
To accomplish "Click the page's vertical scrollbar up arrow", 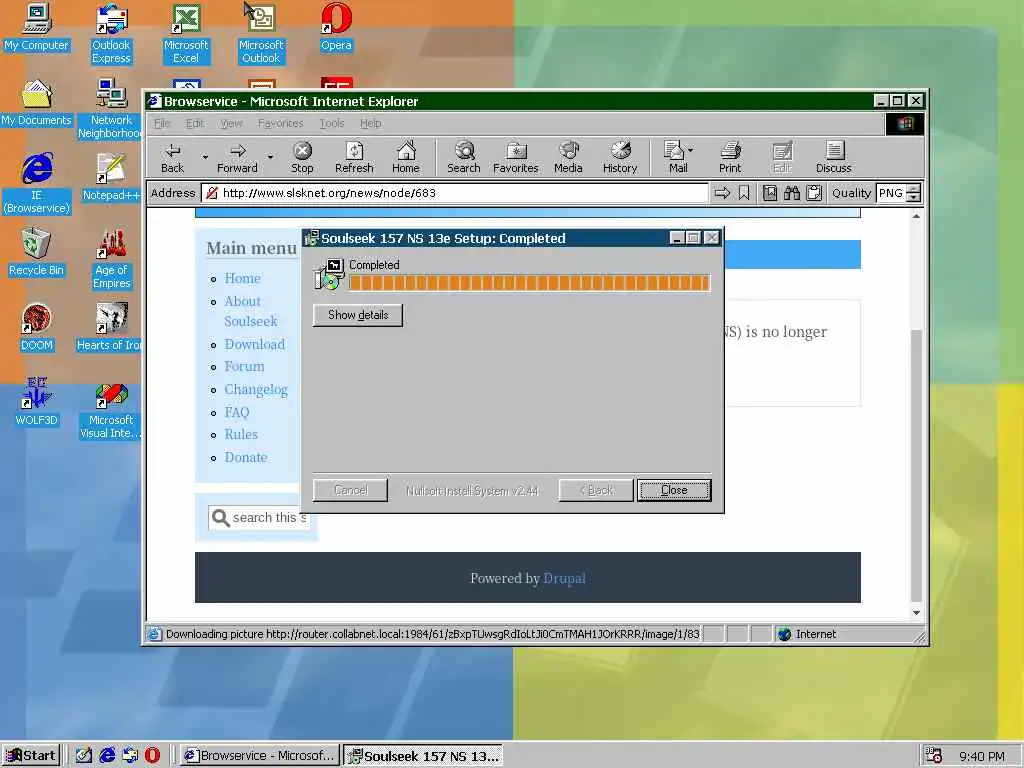I will coord(916,216).
